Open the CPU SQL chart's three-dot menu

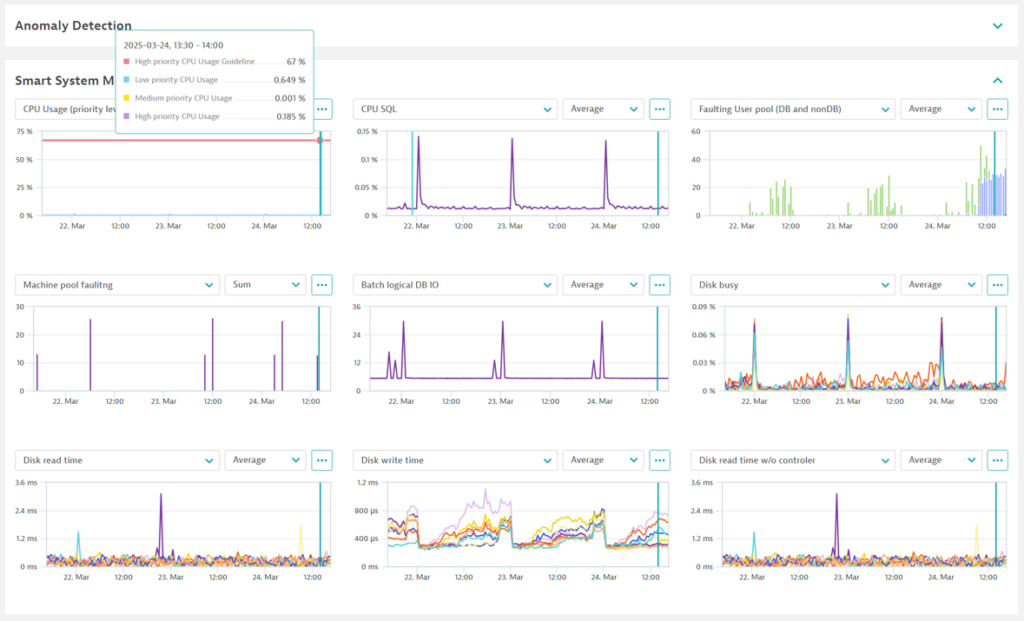tap(659, 109)
